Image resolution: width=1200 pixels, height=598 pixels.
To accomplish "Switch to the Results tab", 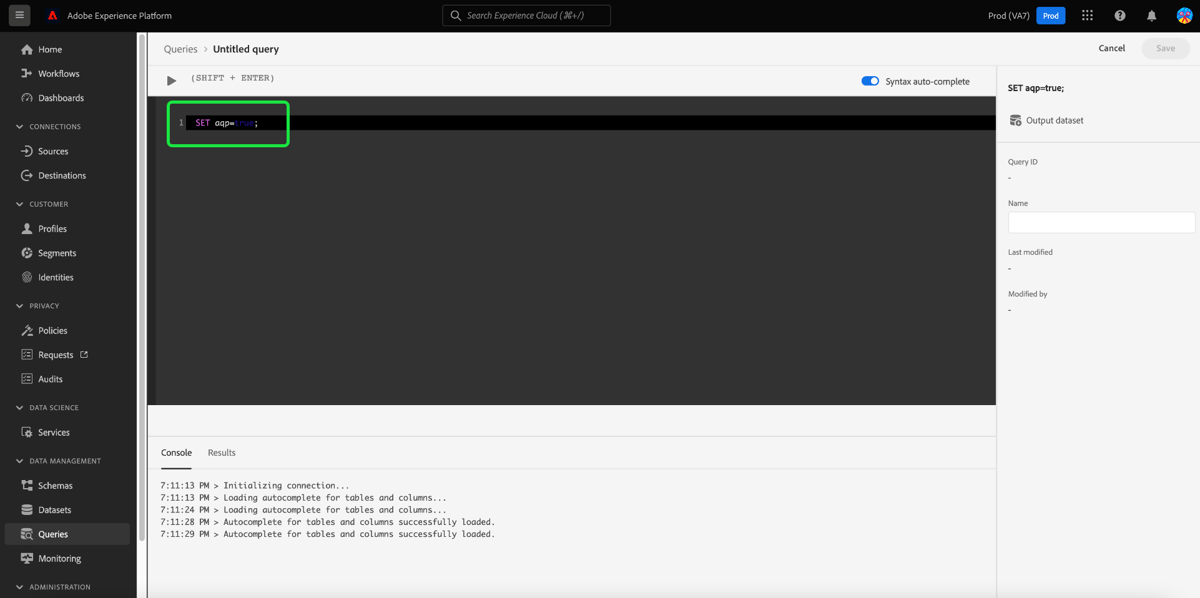I will [221, 452].
